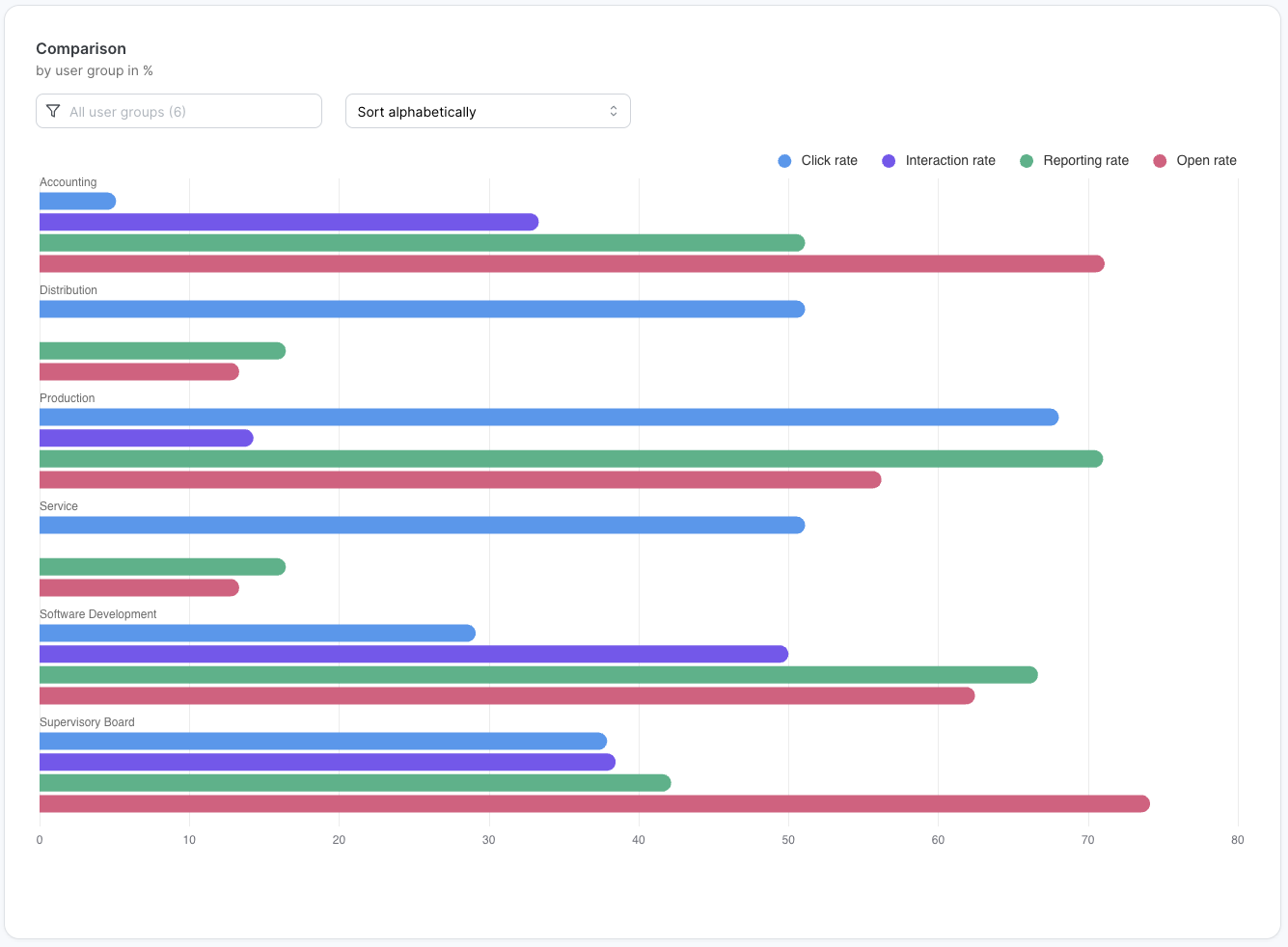Screen dimensions: 1288x947
Task: Click the Software Development interaction rate bar
Action: pyautogui.click(x=413, y=654)
